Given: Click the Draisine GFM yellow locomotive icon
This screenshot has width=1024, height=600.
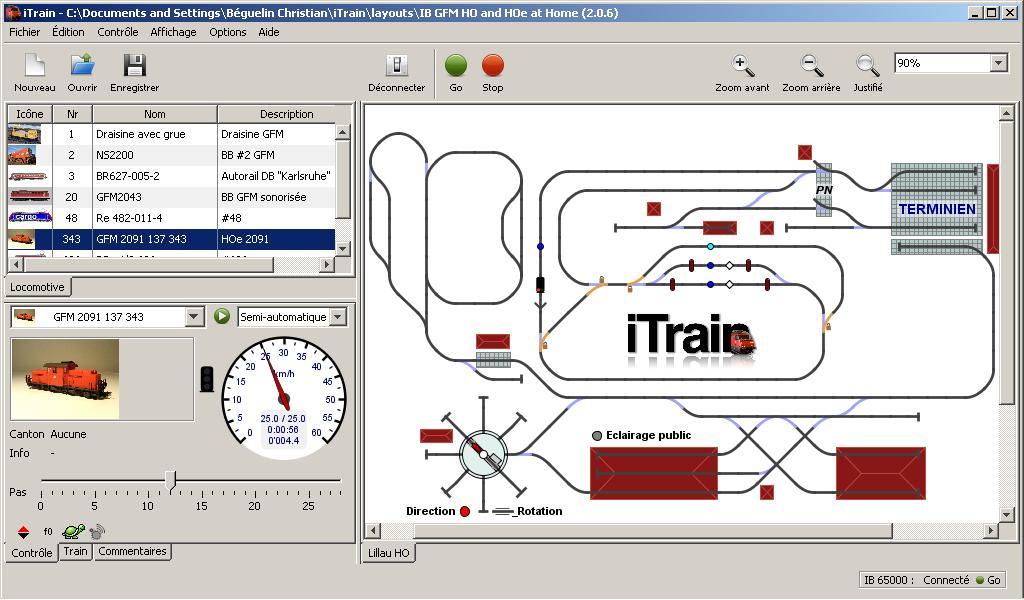Looking at the screenshot, I should pos(24,134).
